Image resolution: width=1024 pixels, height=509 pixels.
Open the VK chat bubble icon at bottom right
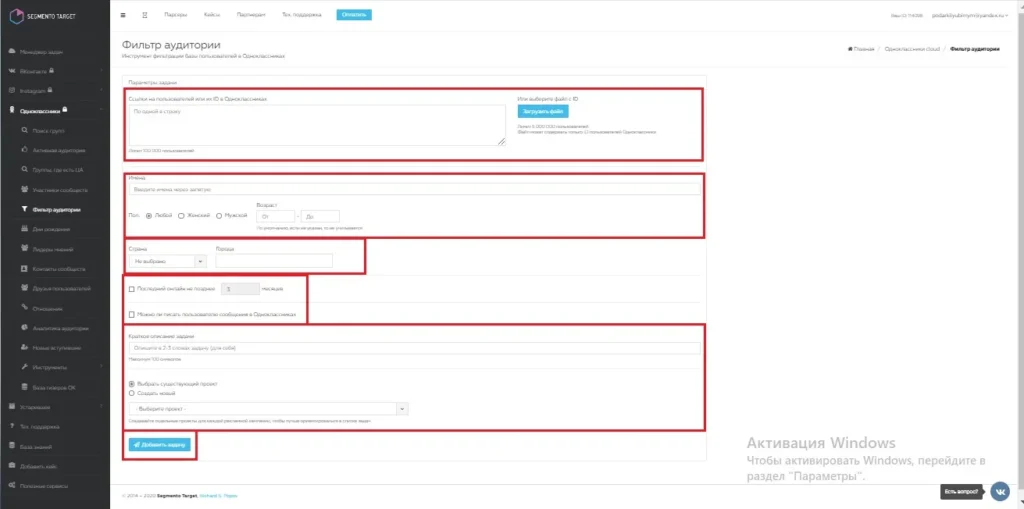pos(999,490)
